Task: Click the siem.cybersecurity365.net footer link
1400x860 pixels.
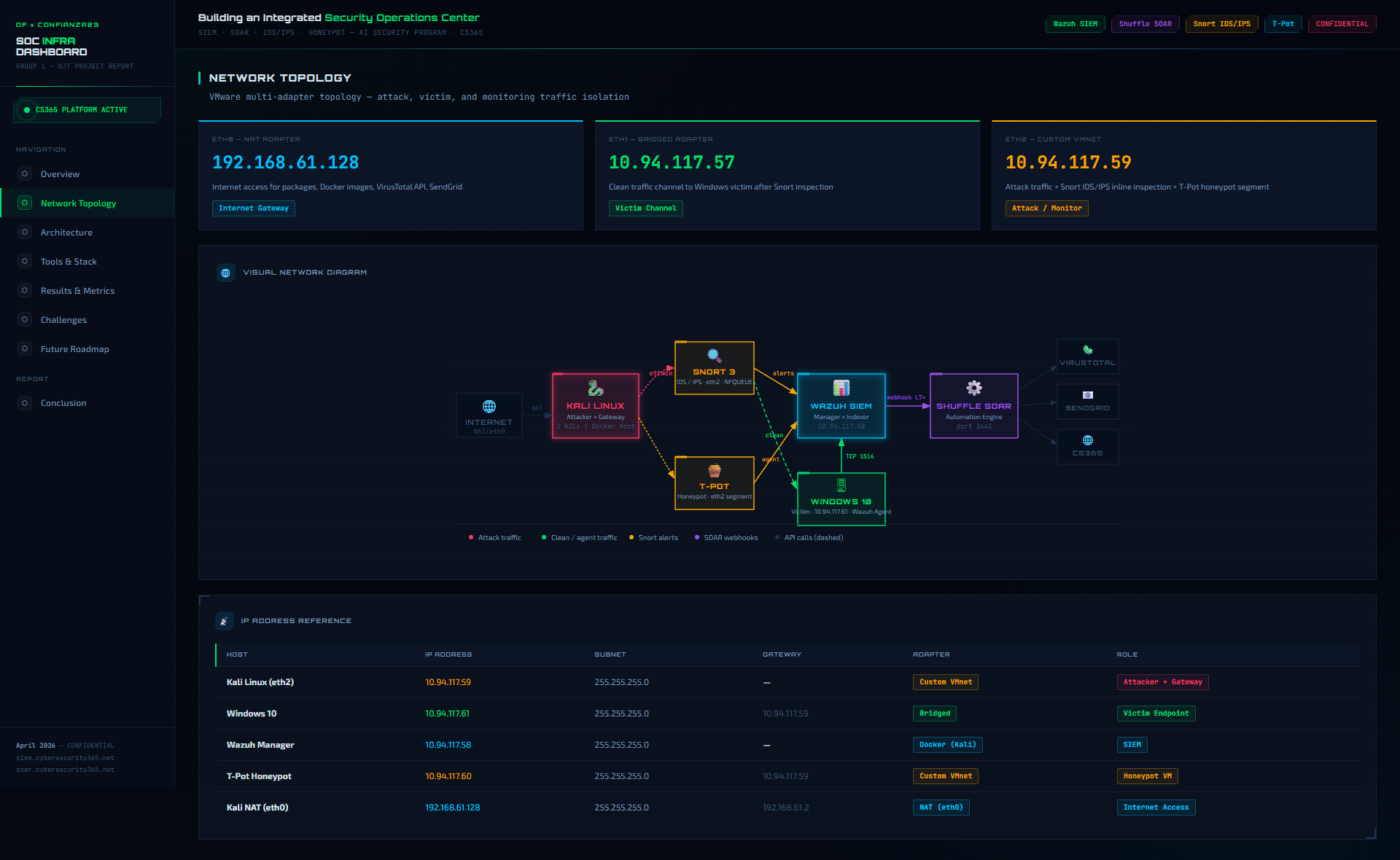Action: point(65,758)
